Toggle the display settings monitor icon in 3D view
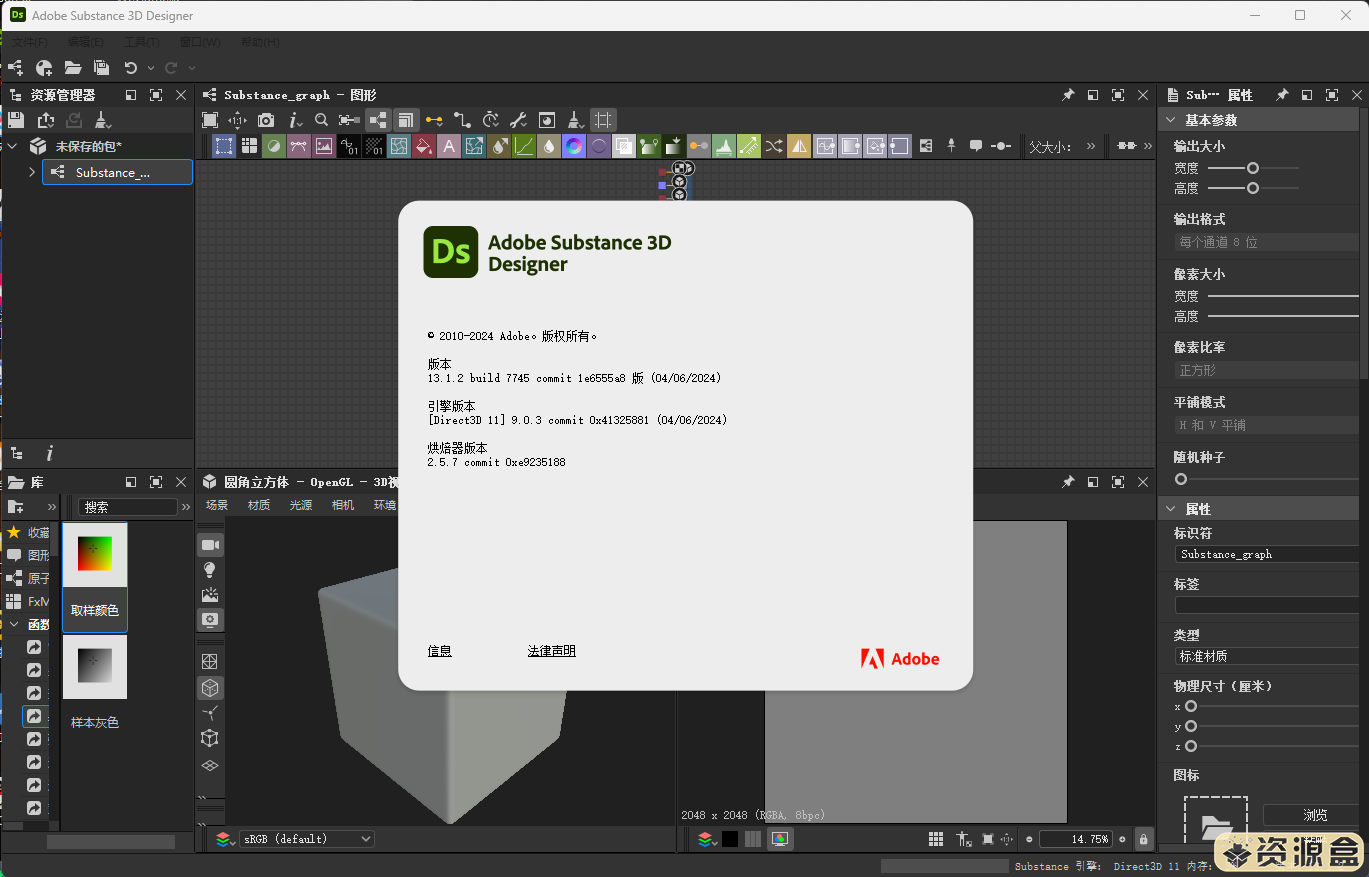 pyautogui.click(x=210, y=620)
